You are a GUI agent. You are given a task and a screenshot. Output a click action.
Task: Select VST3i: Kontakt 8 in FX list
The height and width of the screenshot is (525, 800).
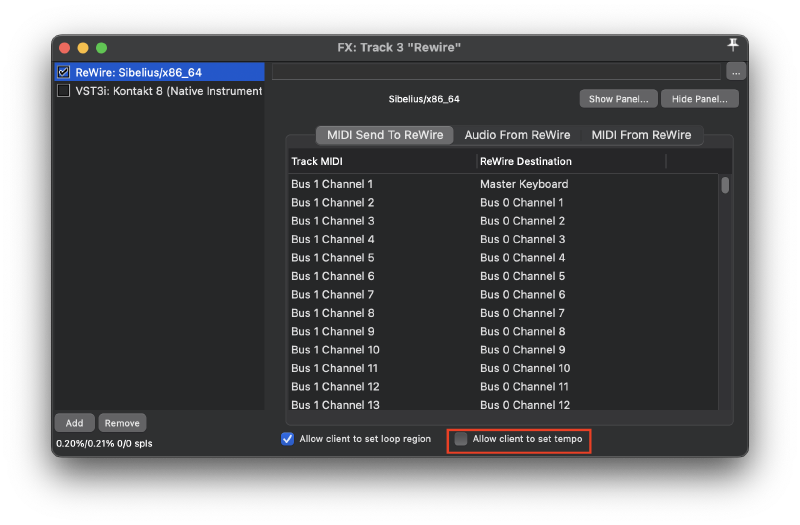pos(160,91)
